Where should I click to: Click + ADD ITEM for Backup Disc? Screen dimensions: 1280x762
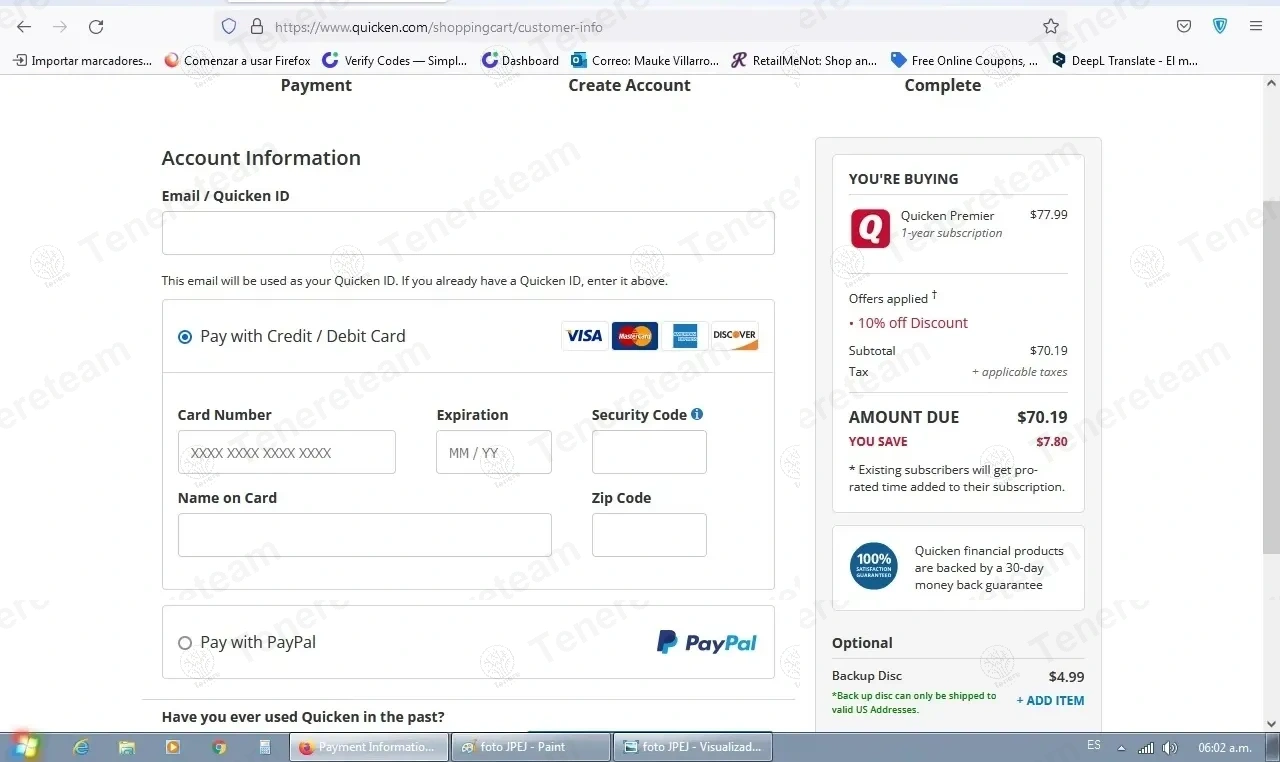coord(1050,701)
